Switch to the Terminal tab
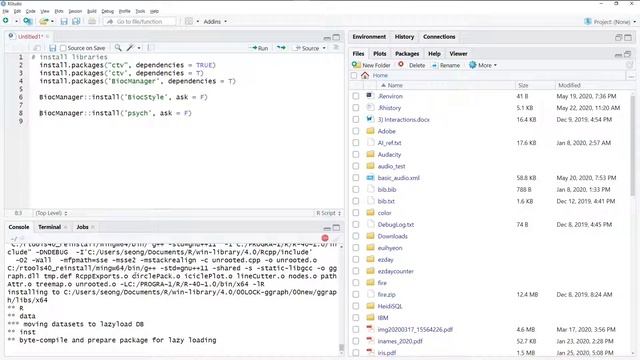The width and height of the screenshot is (640, 360). [x=49, y=227]
